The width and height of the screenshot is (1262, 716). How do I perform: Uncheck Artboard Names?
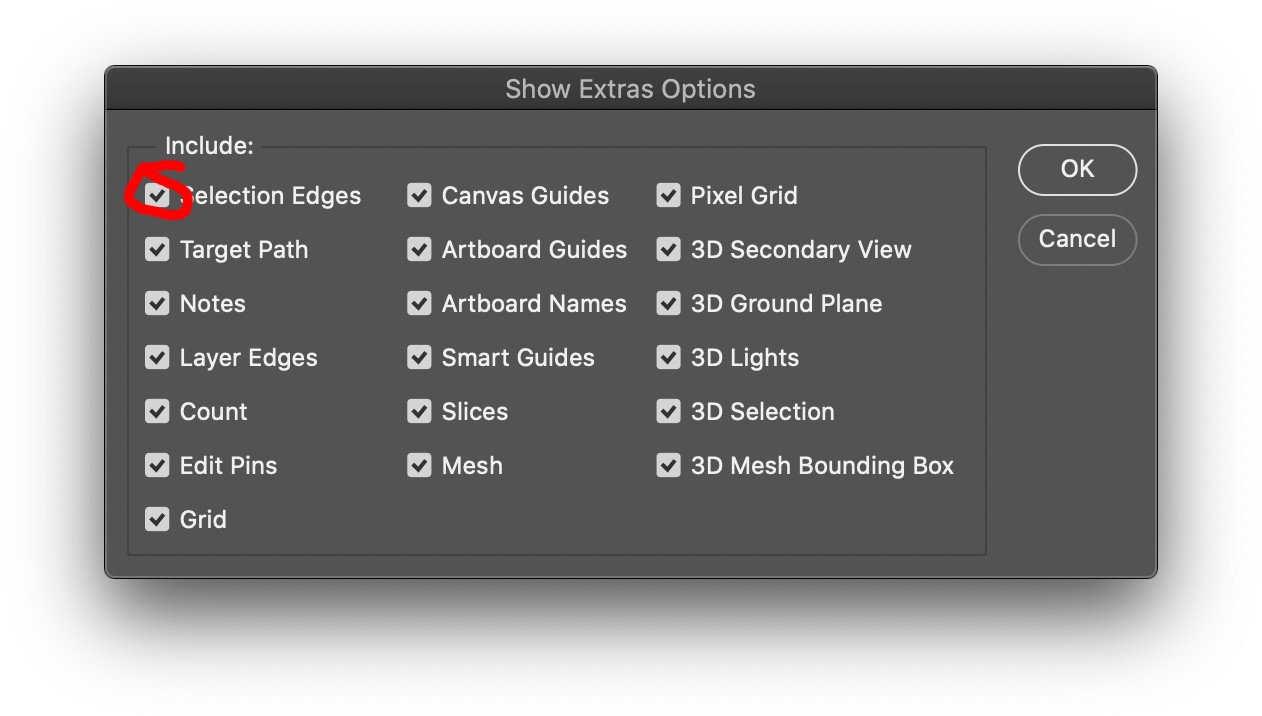(x=419, y=303)
